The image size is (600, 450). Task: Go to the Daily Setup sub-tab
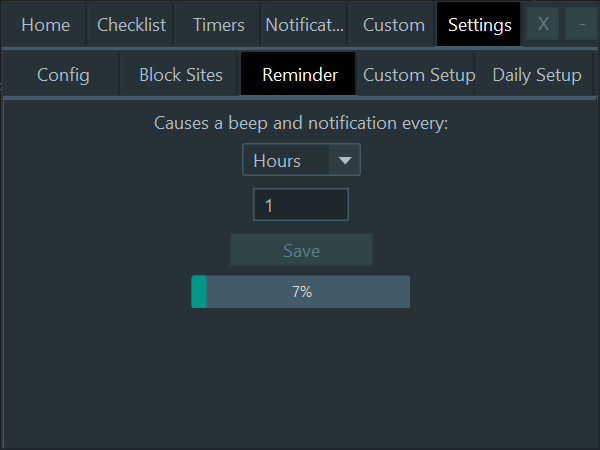point(536,75)
